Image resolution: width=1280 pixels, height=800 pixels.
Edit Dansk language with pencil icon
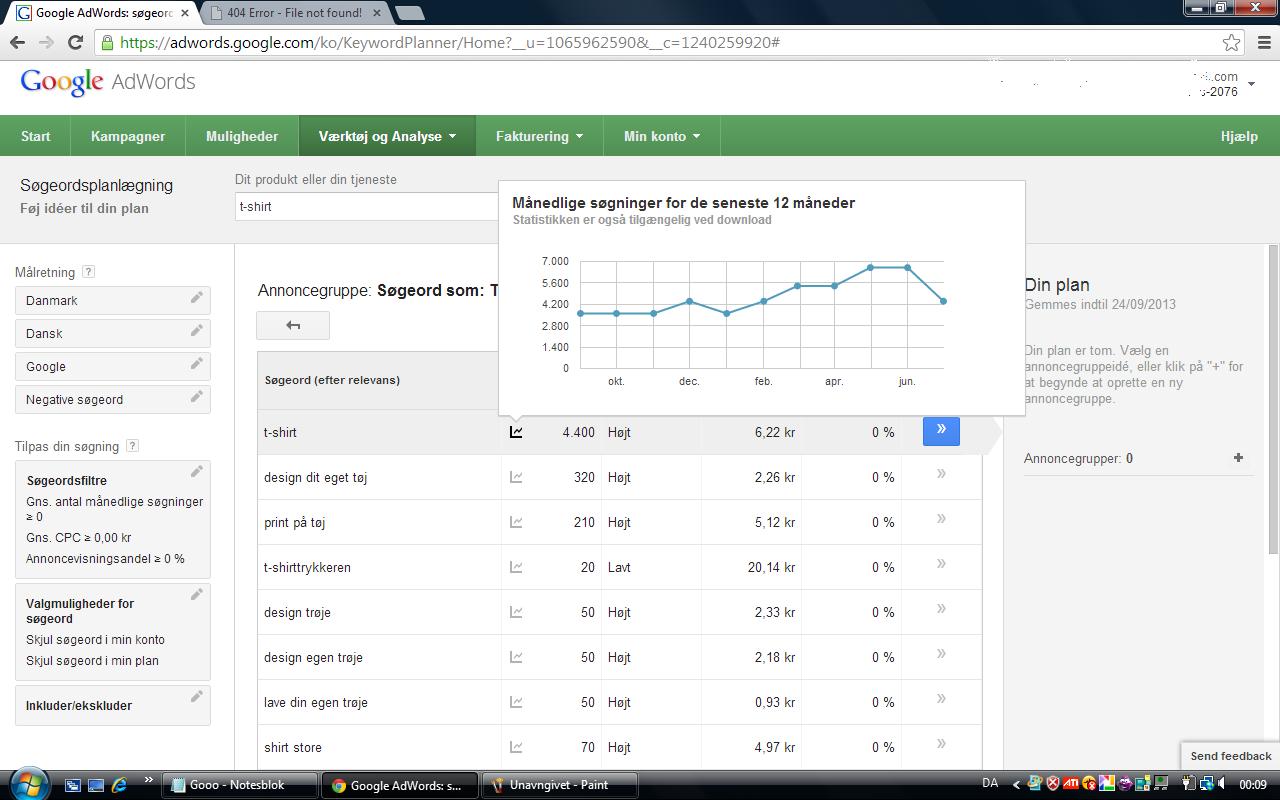coord(197,331)
